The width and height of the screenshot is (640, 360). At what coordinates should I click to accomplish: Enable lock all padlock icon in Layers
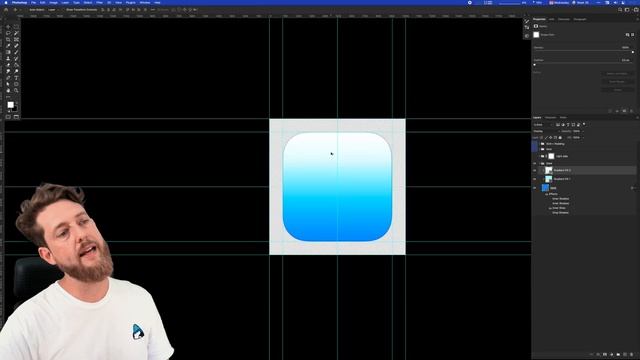pos(560,138)
